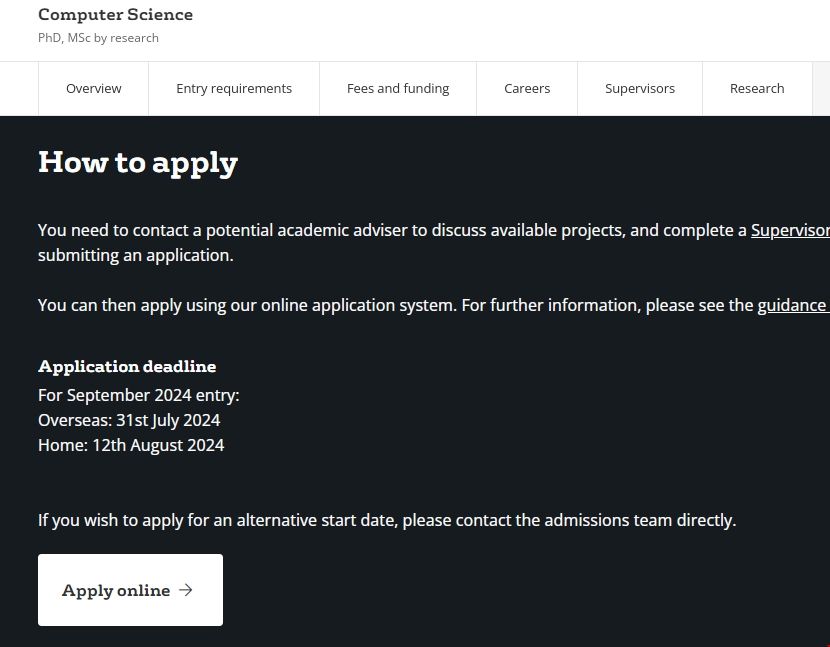The height and width of the screenshot is (647, 830).
Task: Select the Fees and funding tab
Action: [398, 89]
